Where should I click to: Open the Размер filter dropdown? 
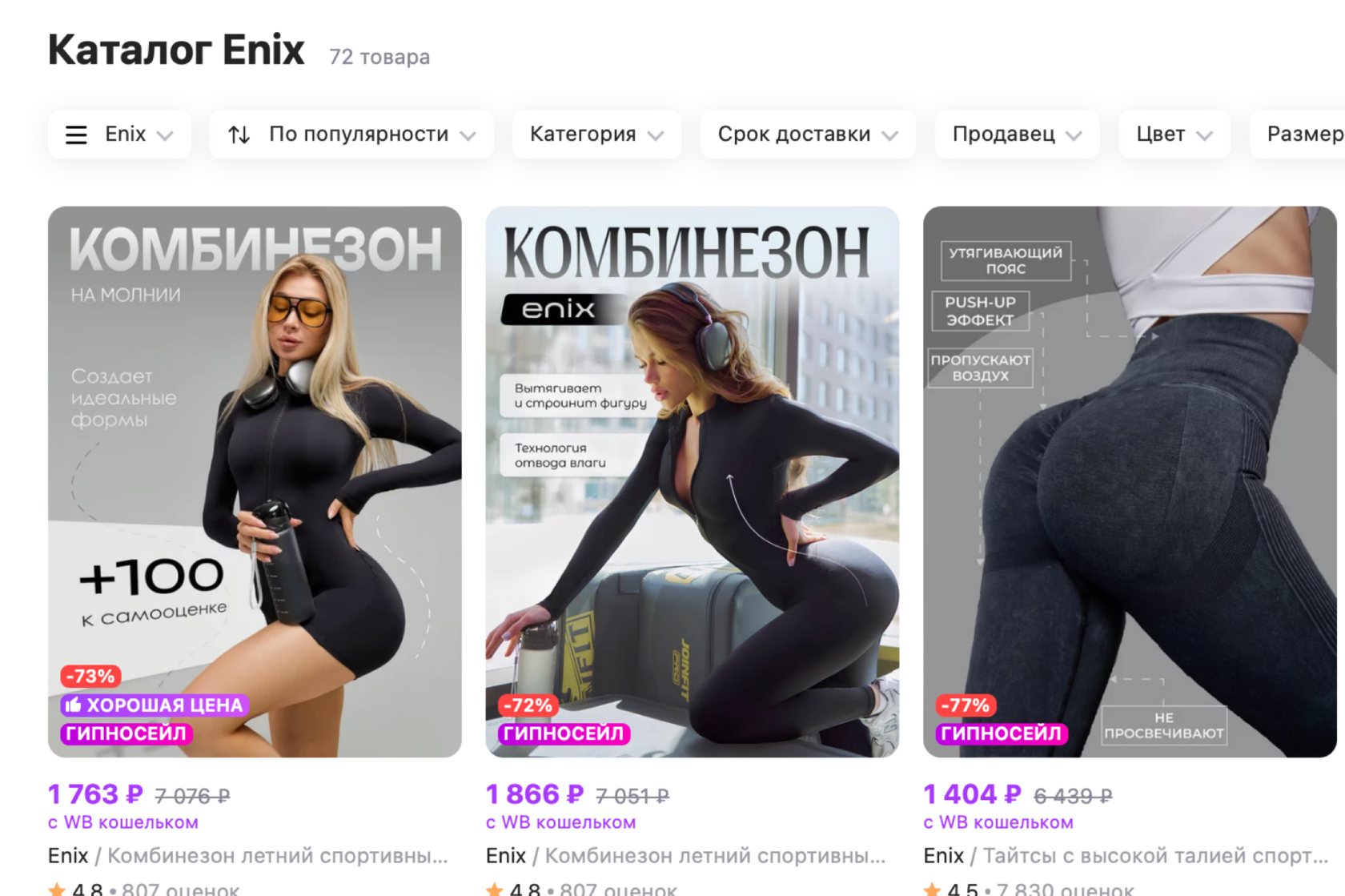click(1299, 135)
